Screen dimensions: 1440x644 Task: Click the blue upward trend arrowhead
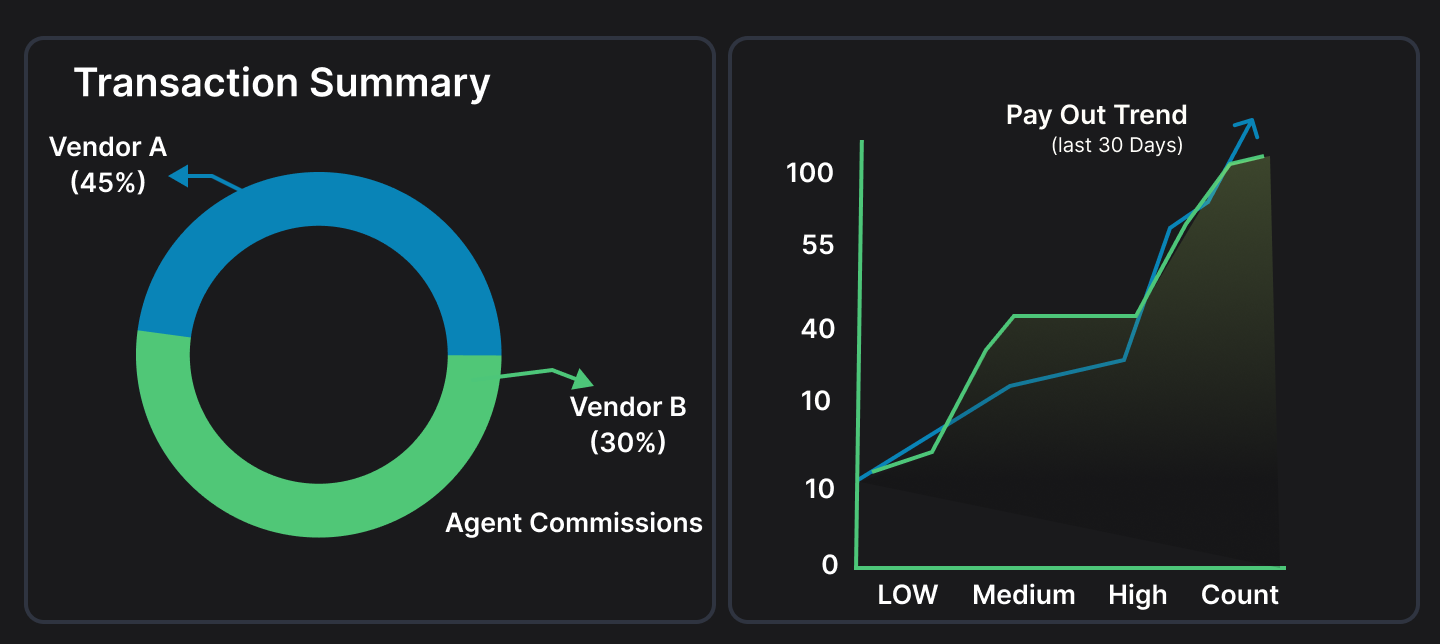[1246, 128]
